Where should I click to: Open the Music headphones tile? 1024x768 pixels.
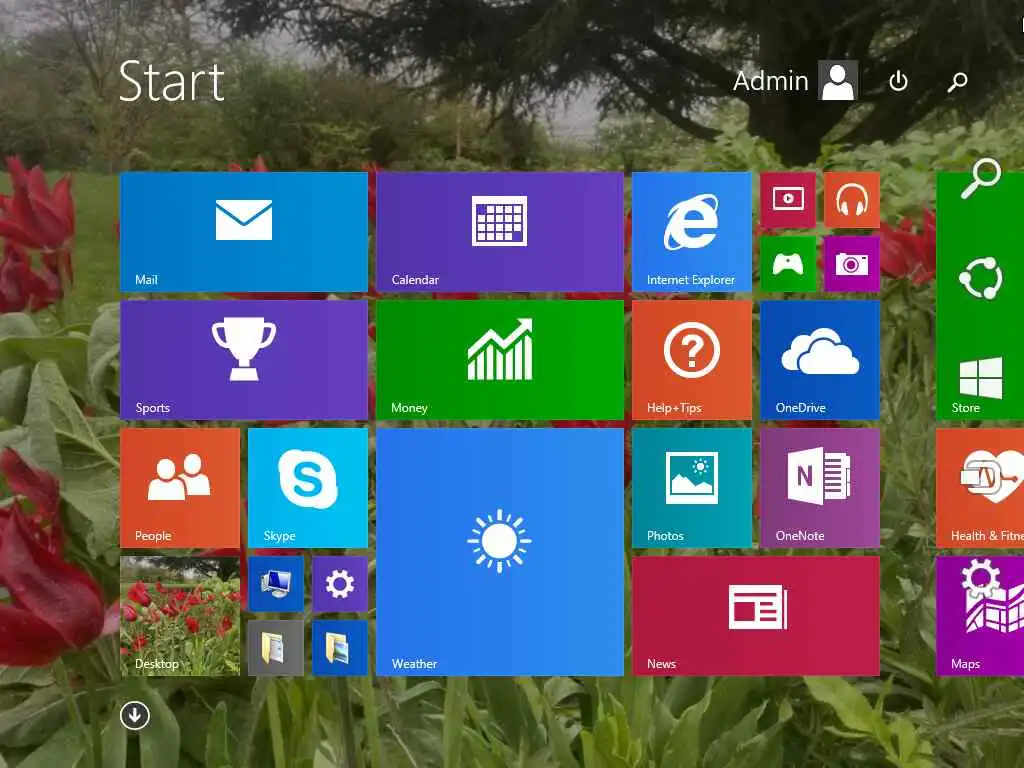[x=852, y=200]
